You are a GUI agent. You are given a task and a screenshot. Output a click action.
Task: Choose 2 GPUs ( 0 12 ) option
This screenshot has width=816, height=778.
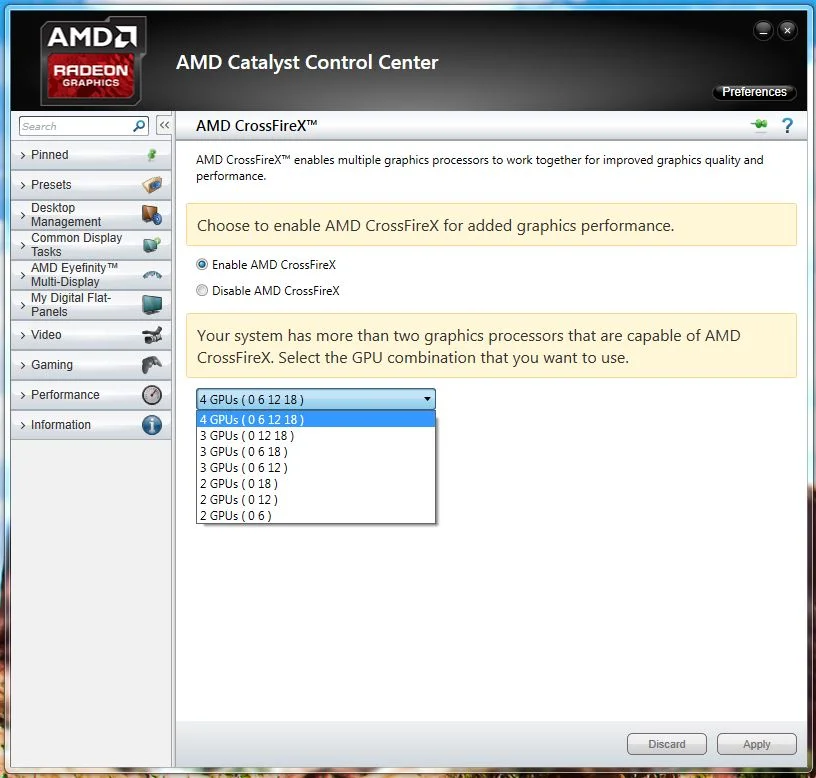pos(316,500)
